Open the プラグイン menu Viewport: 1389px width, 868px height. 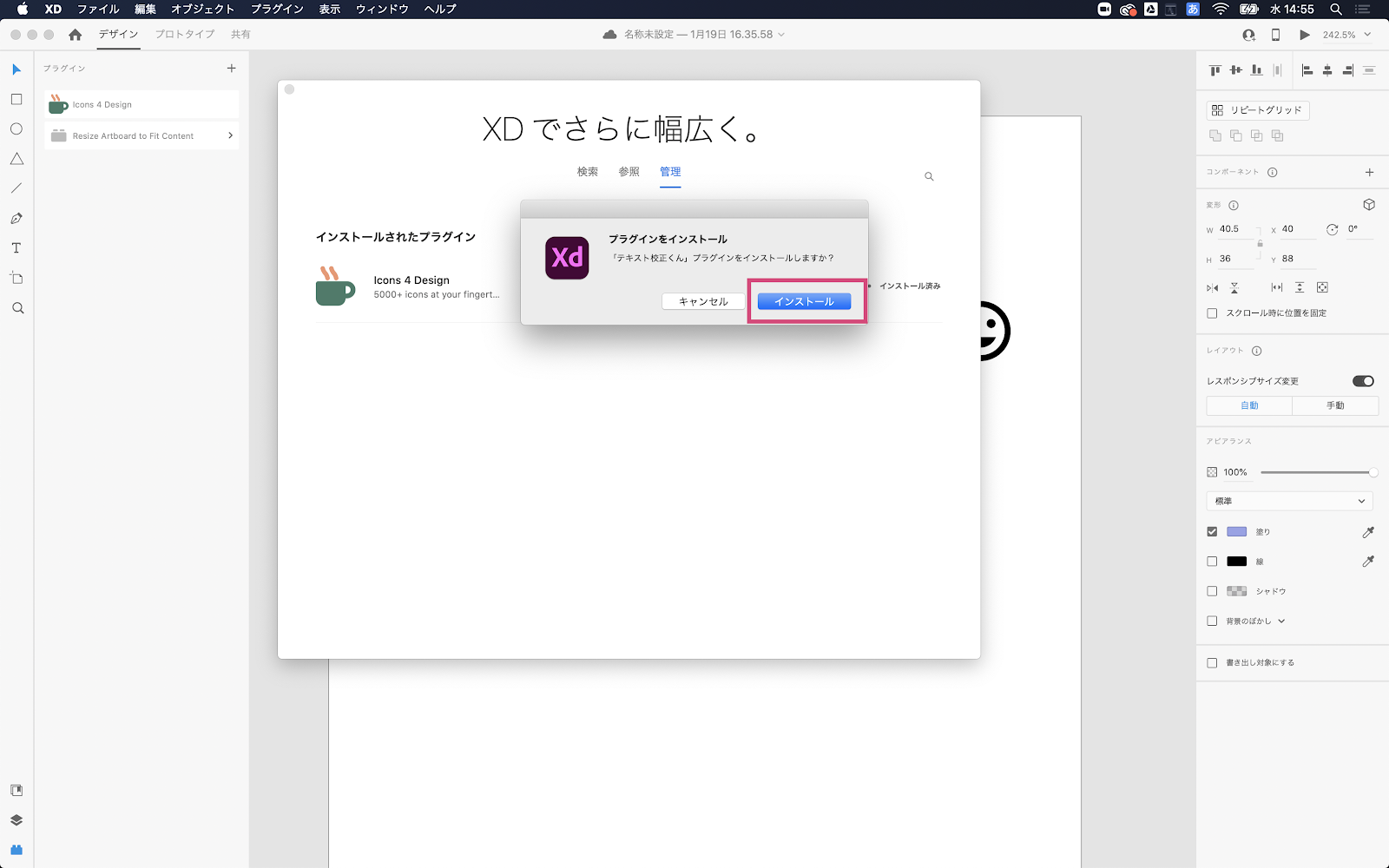click(277, 9)
